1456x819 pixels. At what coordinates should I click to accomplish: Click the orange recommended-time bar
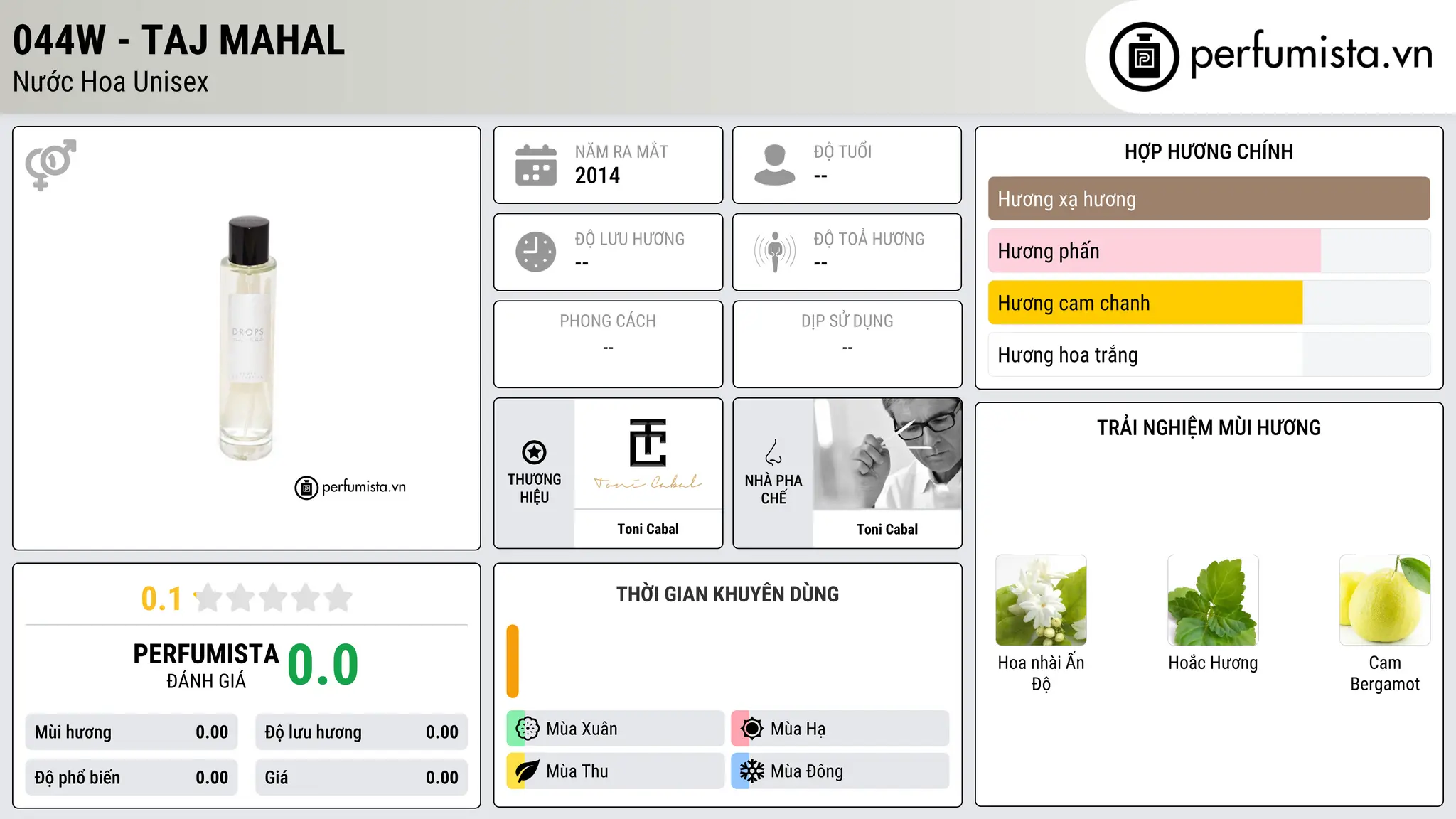tap(513, 661)
